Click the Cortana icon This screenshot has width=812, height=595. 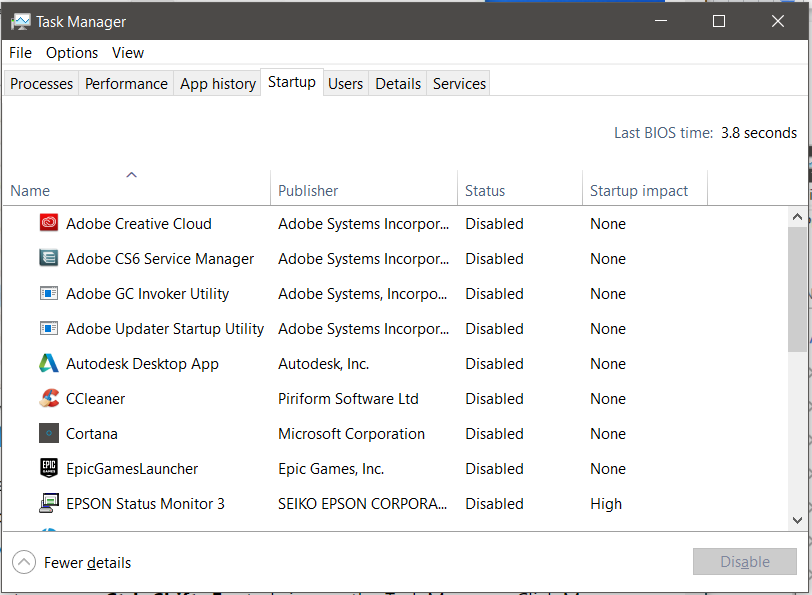tap(49, 433)
